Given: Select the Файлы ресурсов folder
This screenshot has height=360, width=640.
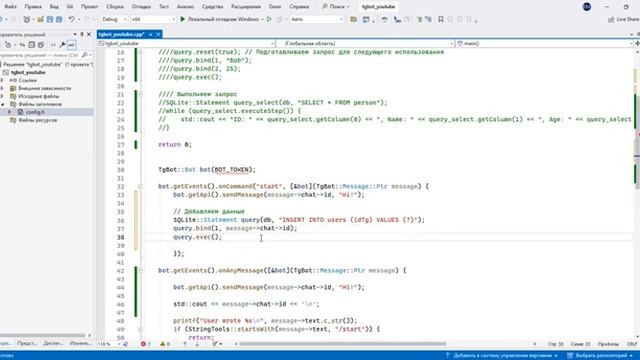Looking at the screenshot, I should click(38, 120).
